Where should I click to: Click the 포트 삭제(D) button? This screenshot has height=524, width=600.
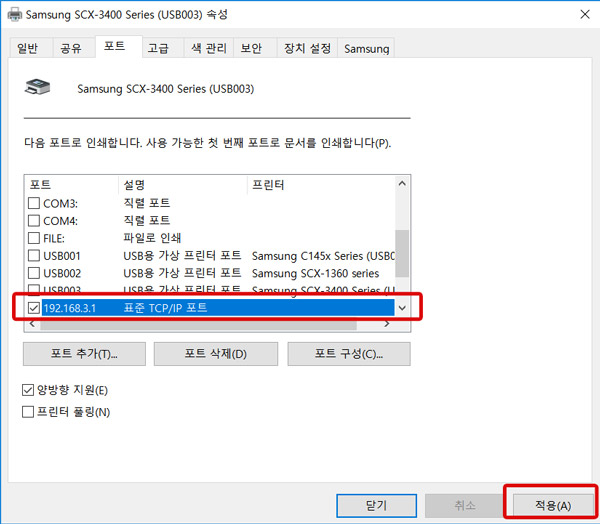[216, 354]
